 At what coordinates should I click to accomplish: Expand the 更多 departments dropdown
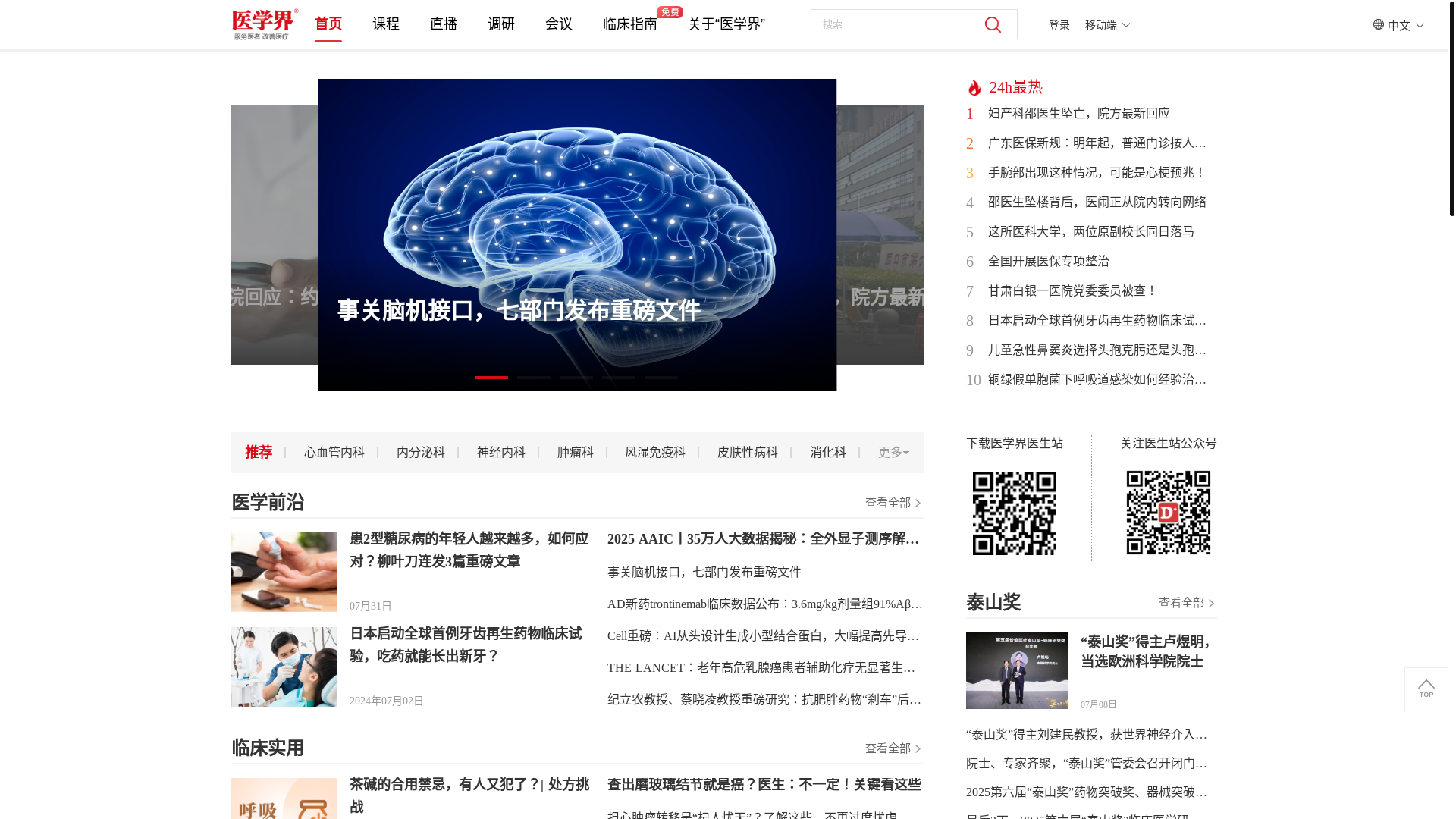[893, 453]
